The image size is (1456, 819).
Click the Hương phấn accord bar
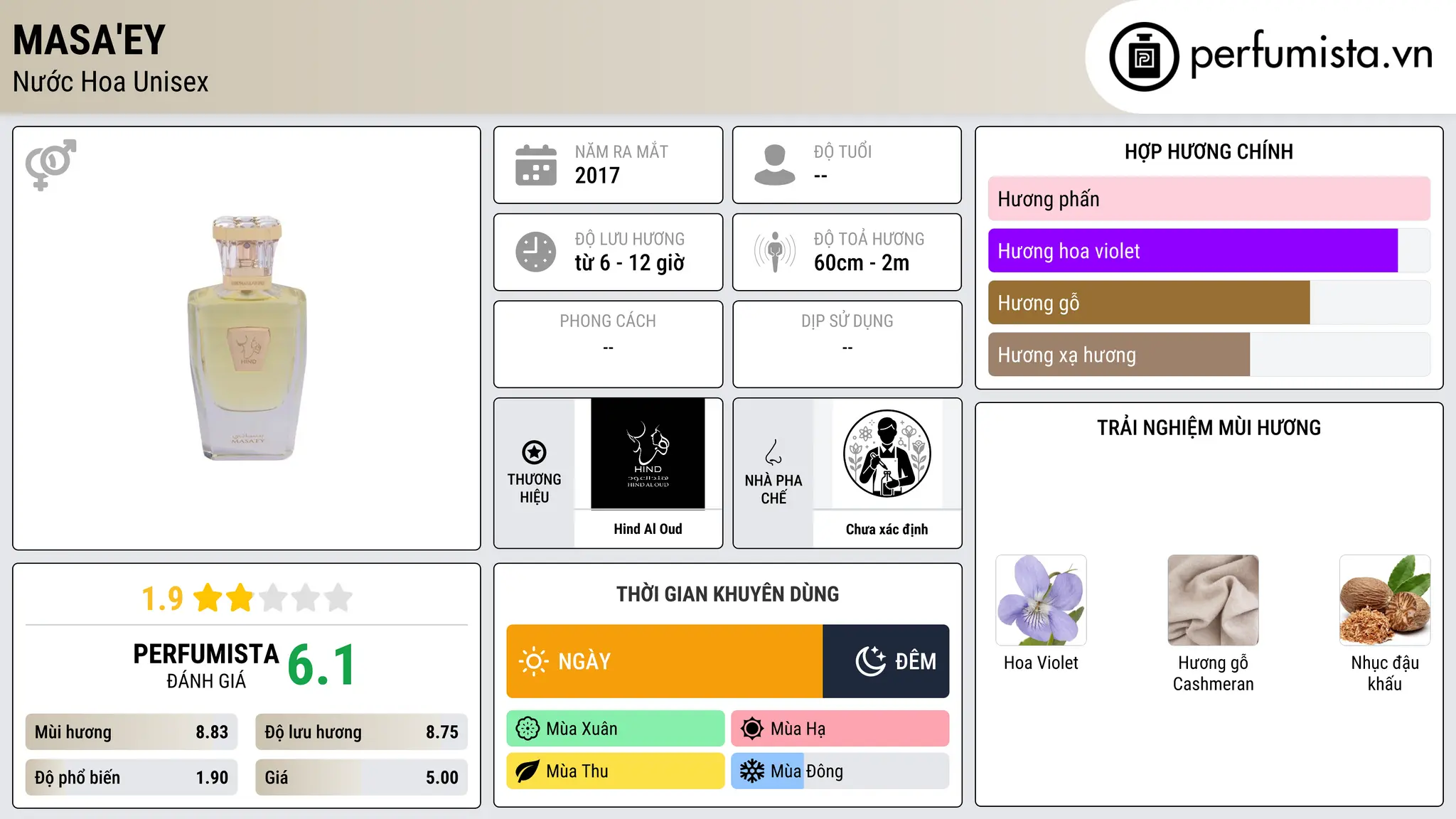1209,199
